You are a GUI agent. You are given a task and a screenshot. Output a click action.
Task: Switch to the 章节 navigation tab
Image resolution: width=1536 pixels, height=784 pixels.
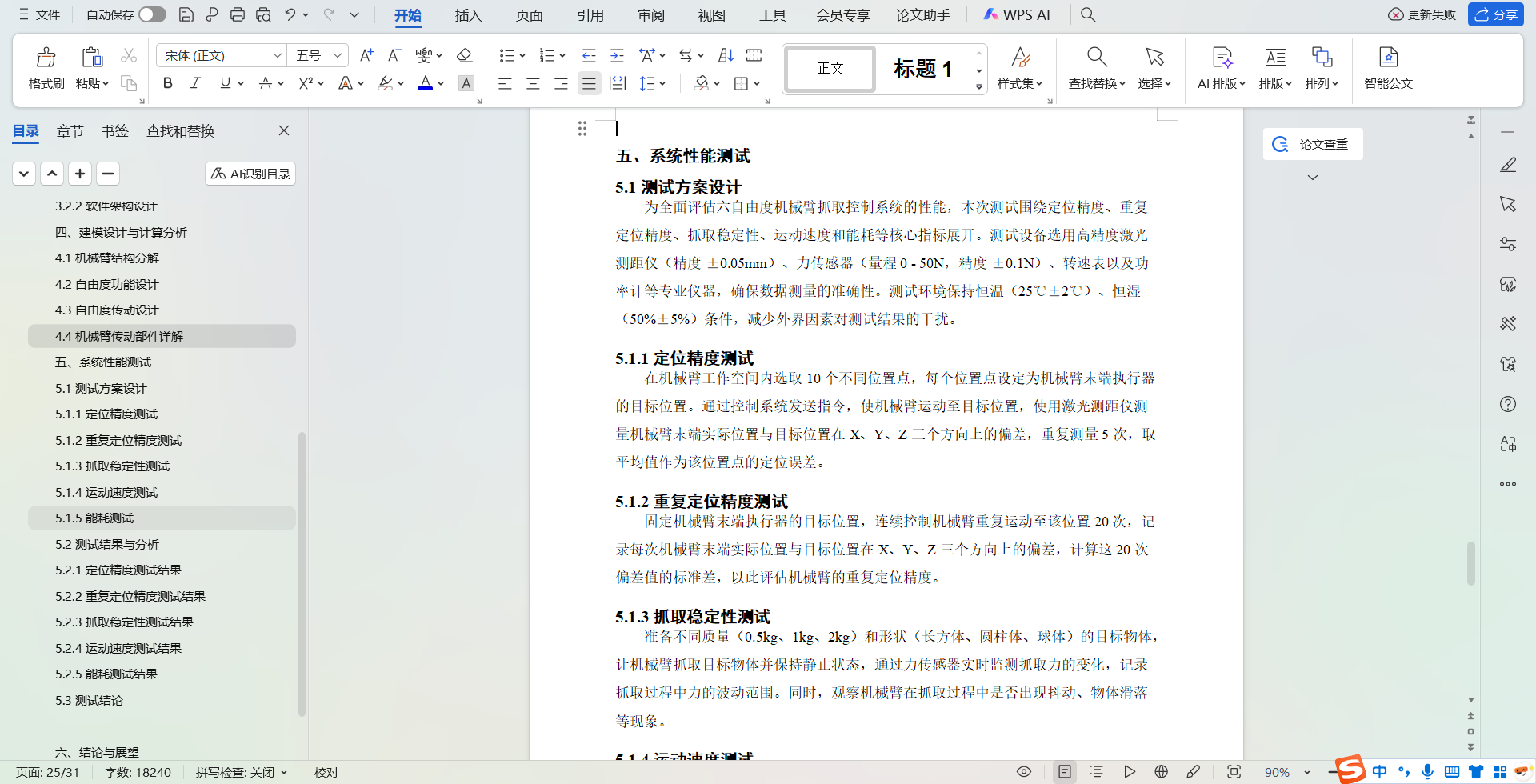point(70,131)
